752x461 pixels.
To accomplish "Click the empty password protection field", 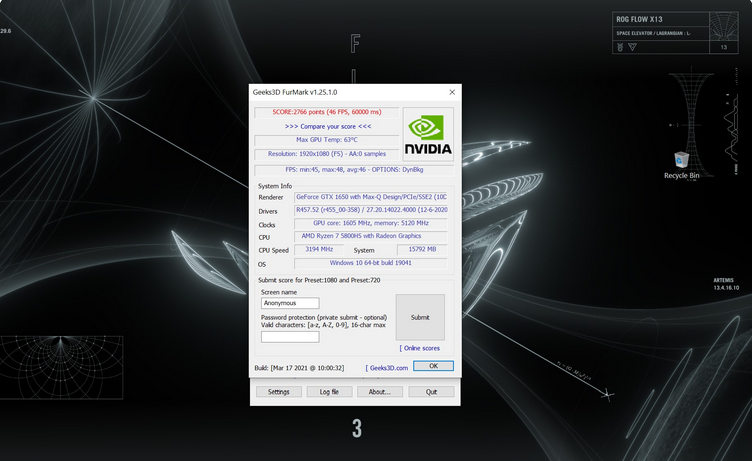I will click(290, 337).
